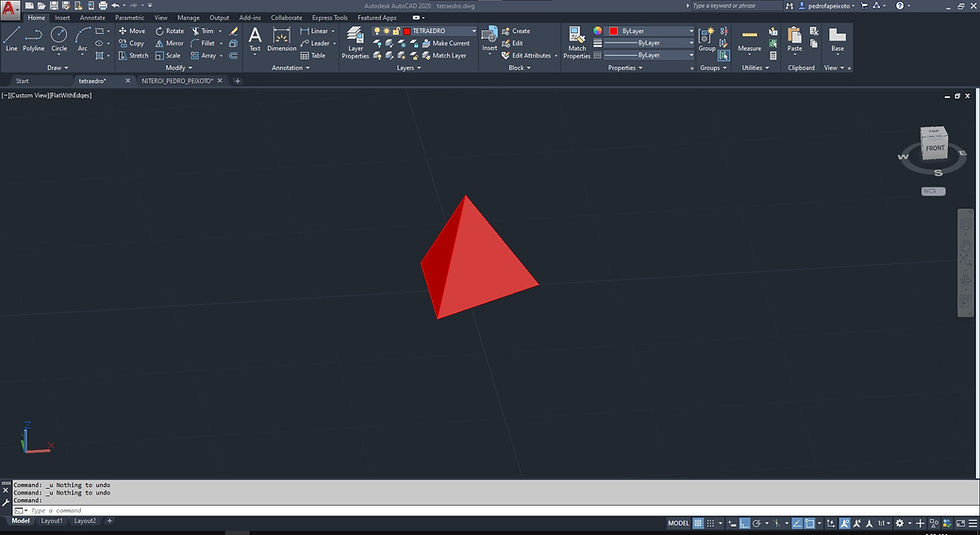Screen dimensions: 980x535
Task: Expand the Draw panel
Action: [58, 68]
